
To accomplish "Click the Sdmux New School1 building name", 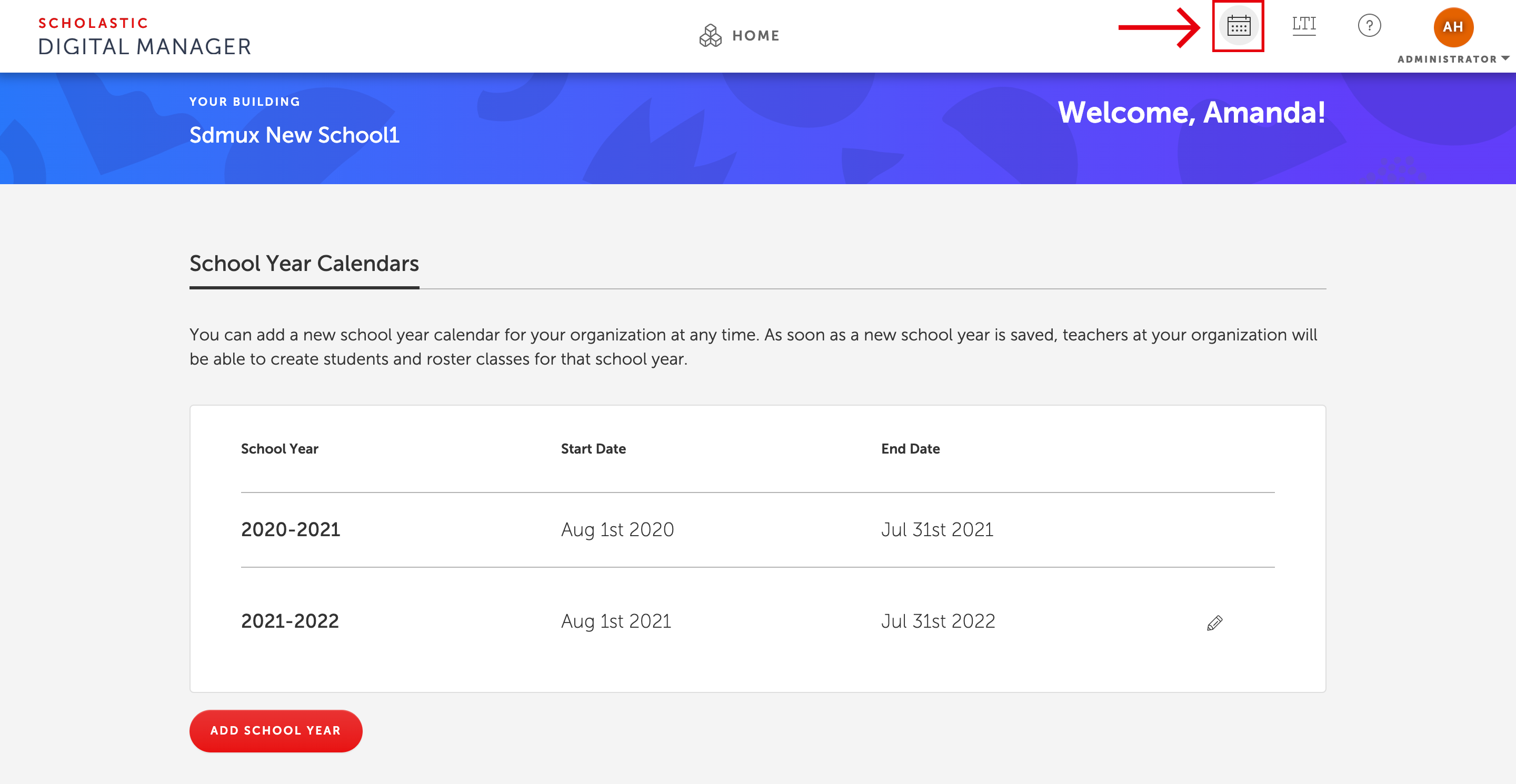I will (x=295, y=134).
